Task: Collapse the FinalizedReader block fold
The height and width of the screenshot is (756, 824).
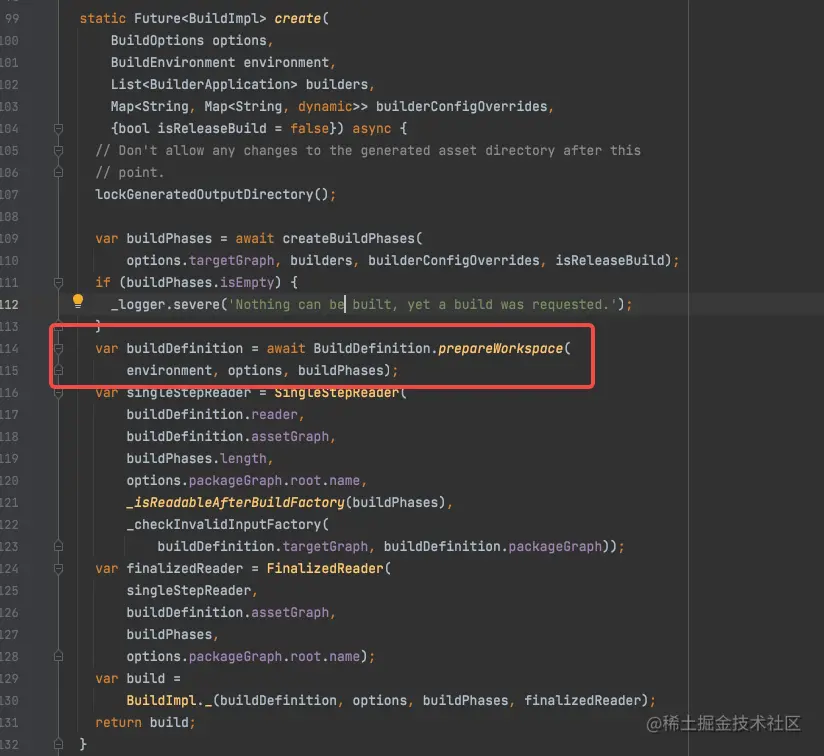Action: (x=58, y=568)
